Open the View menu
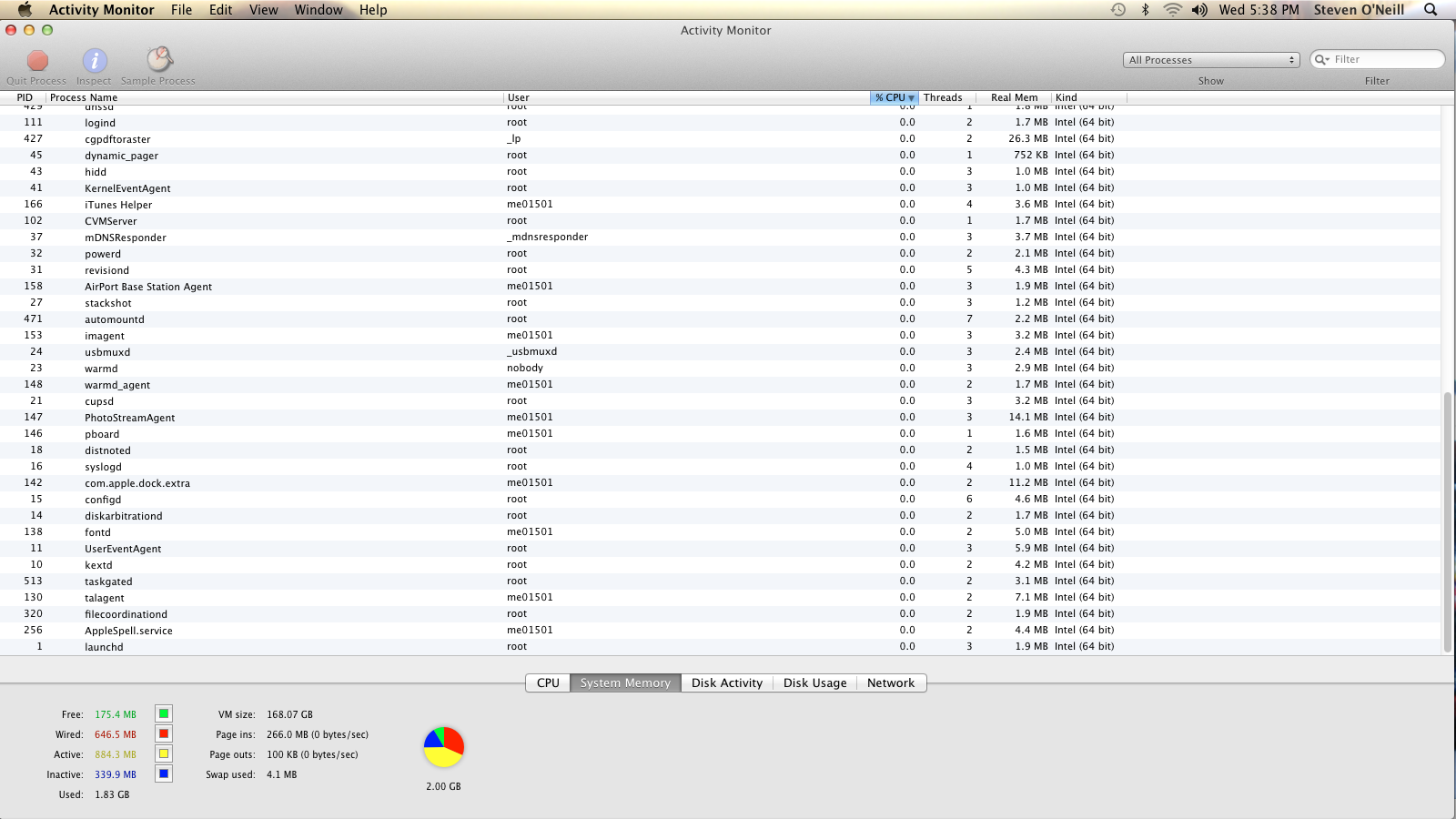 click(264, 9)
